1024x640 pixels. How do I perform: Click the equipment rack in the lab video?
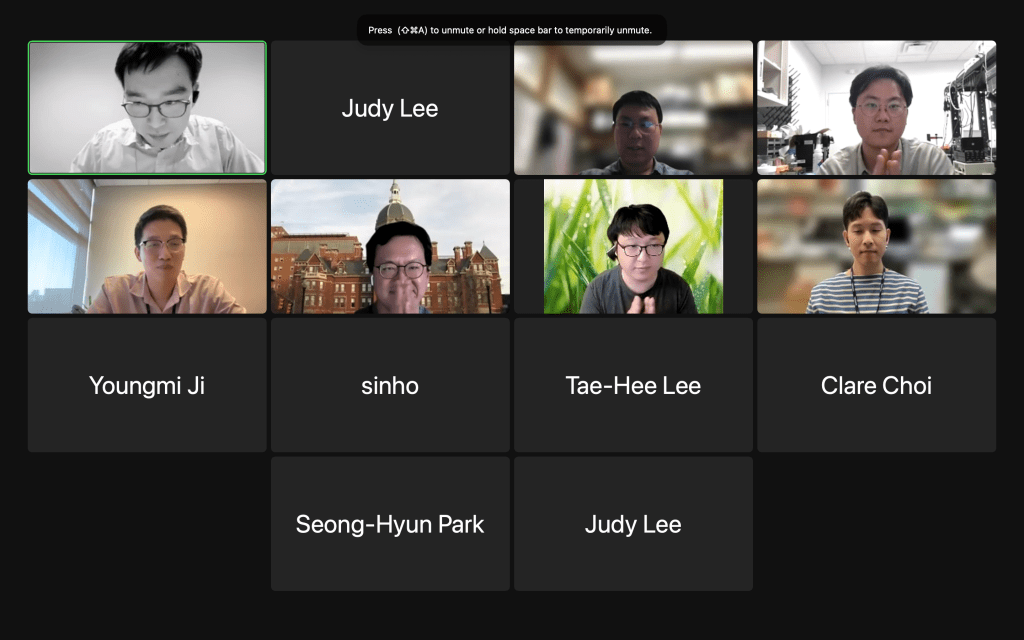pyautogui.click(x=970, y=111)
